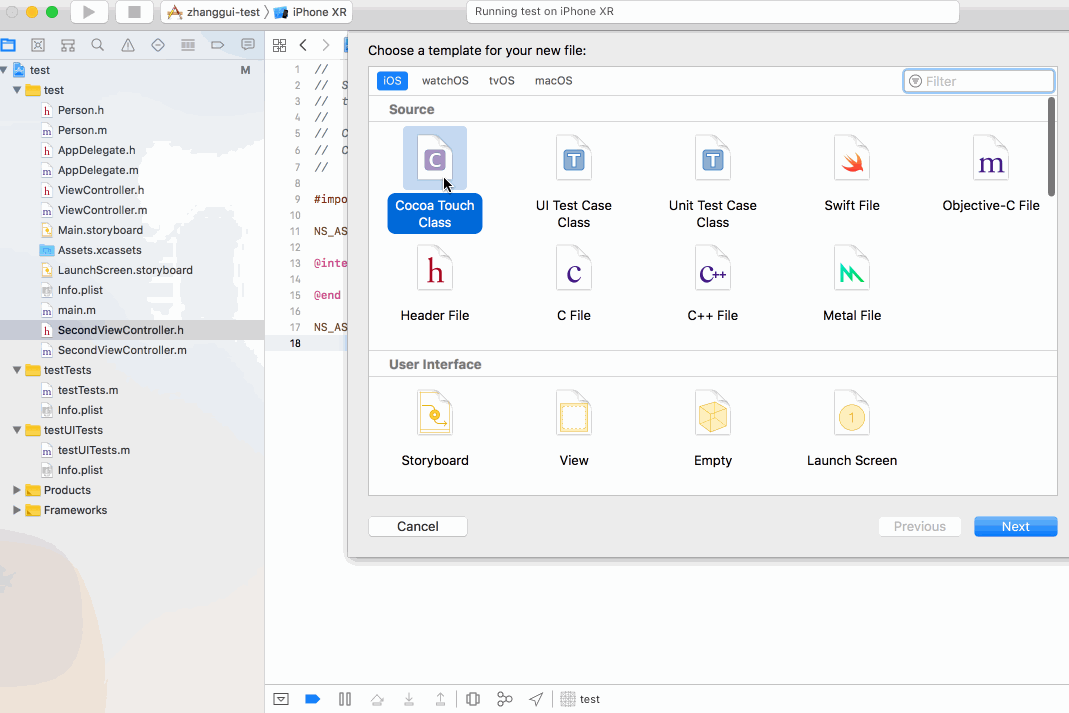
Task: Collapse the testTests folder group
Action: [17, 370]
